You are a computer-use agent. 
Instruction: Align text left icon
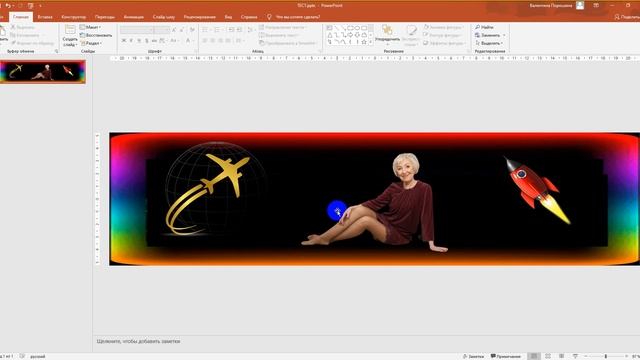click(204, 41)
